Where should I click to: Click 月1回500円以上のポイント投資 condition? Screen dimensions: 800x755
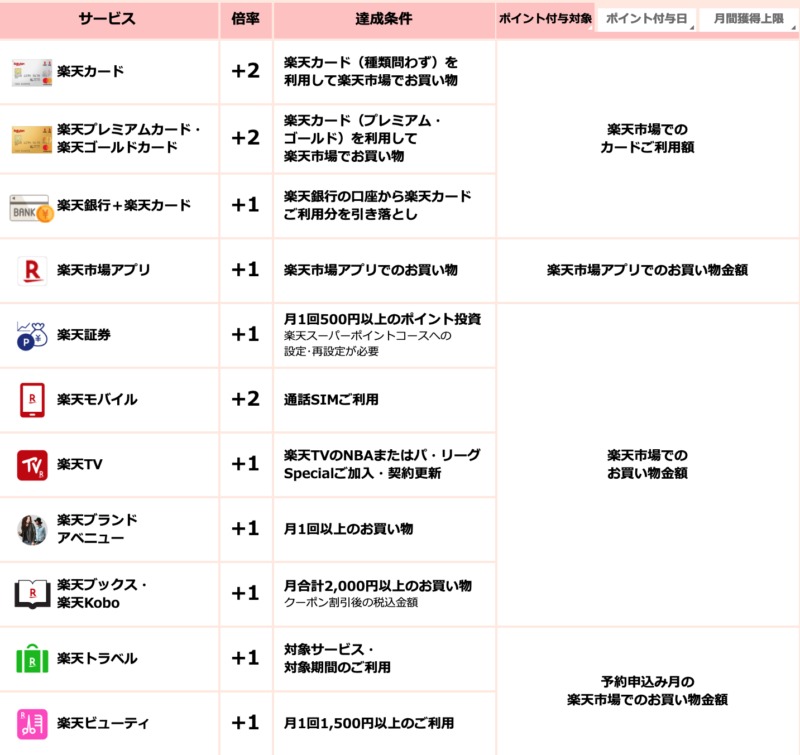[x=383, y=319]
